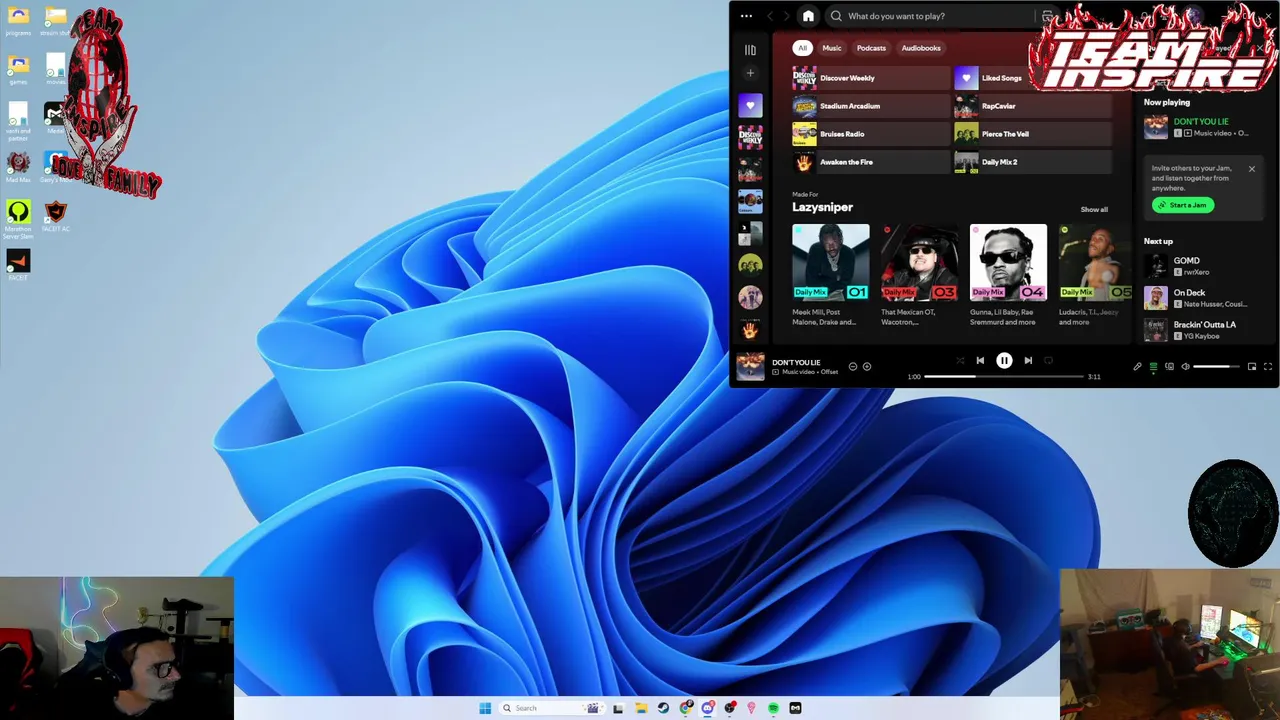1280x720 pixels.
Task: Open Steam from taskbar
Action: (x=663, y=708)
